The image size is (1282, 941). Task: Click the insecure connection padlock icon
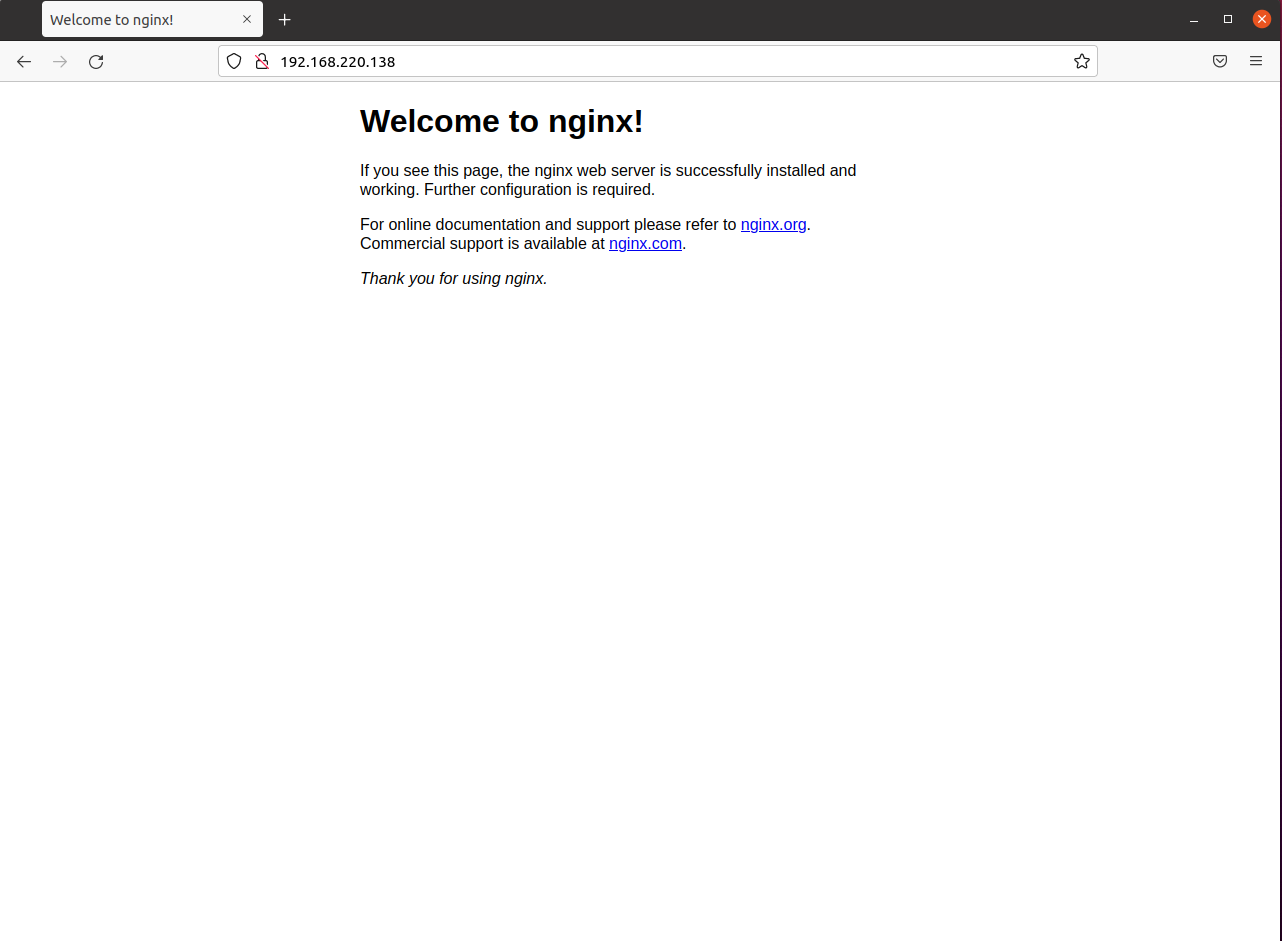tap(261, 61)
